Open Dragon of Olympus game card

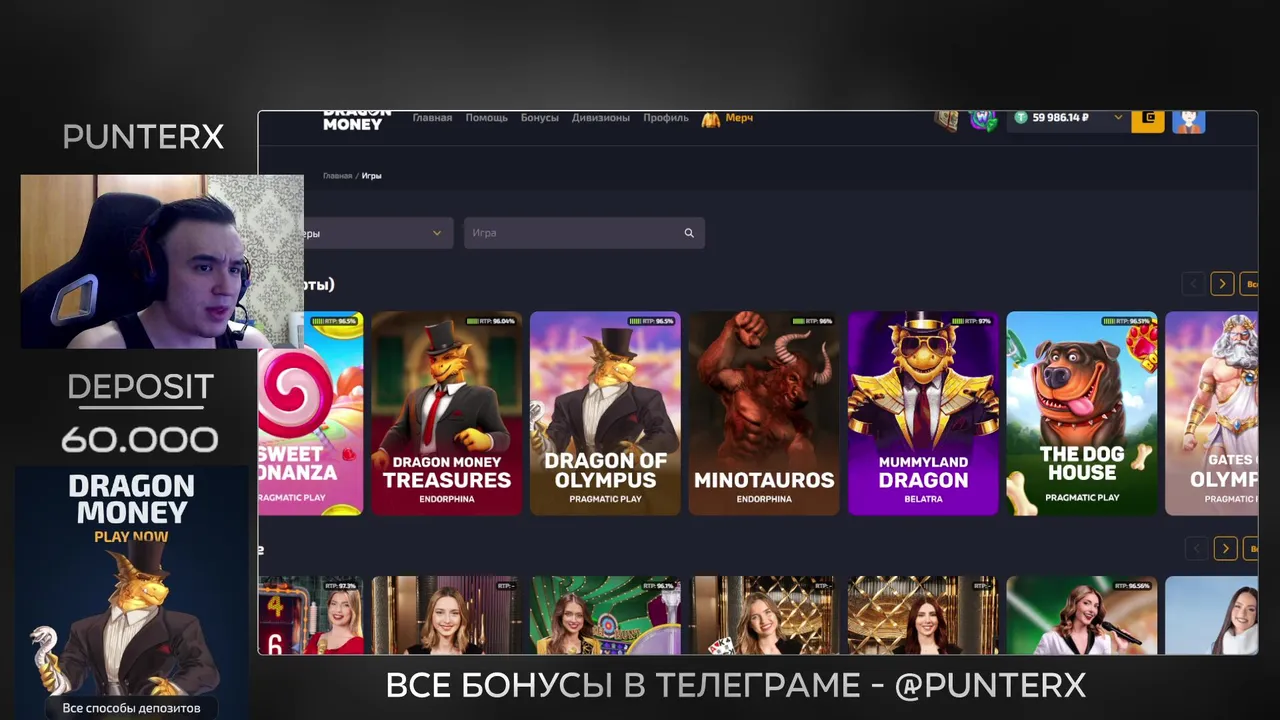point(605,413)
